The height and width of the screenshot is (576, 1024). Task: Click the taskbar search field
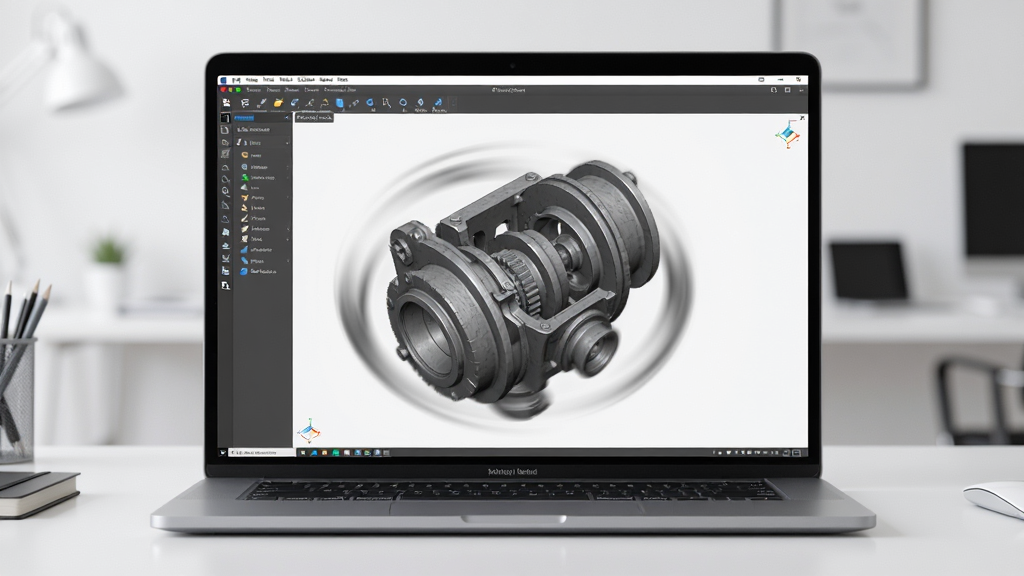pyautogui.click(x=261, y=452)
